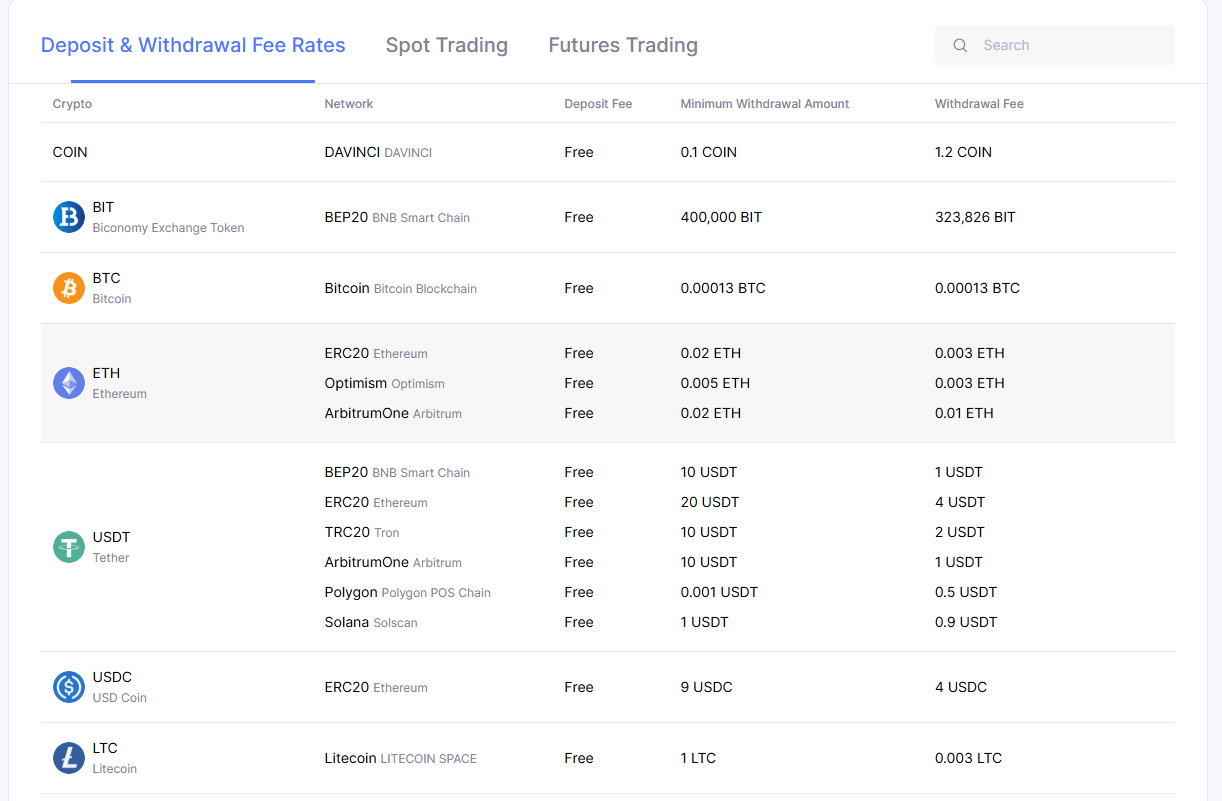Switch to the Spot Trading tab
This screenshot has width=1222, height=801.
(447, 45)
